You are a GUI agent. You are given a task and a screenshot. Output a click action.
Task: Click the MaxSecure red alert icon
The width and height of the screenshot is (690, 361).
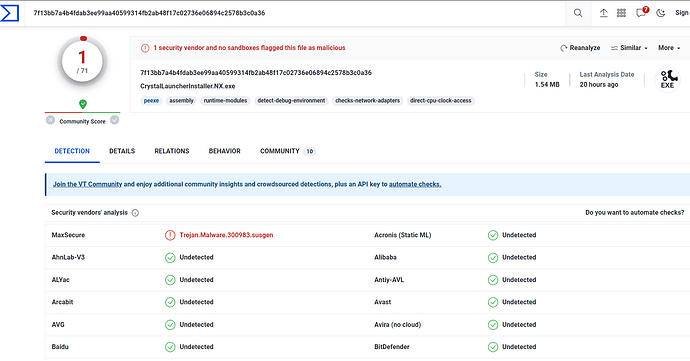coord(170,235)
